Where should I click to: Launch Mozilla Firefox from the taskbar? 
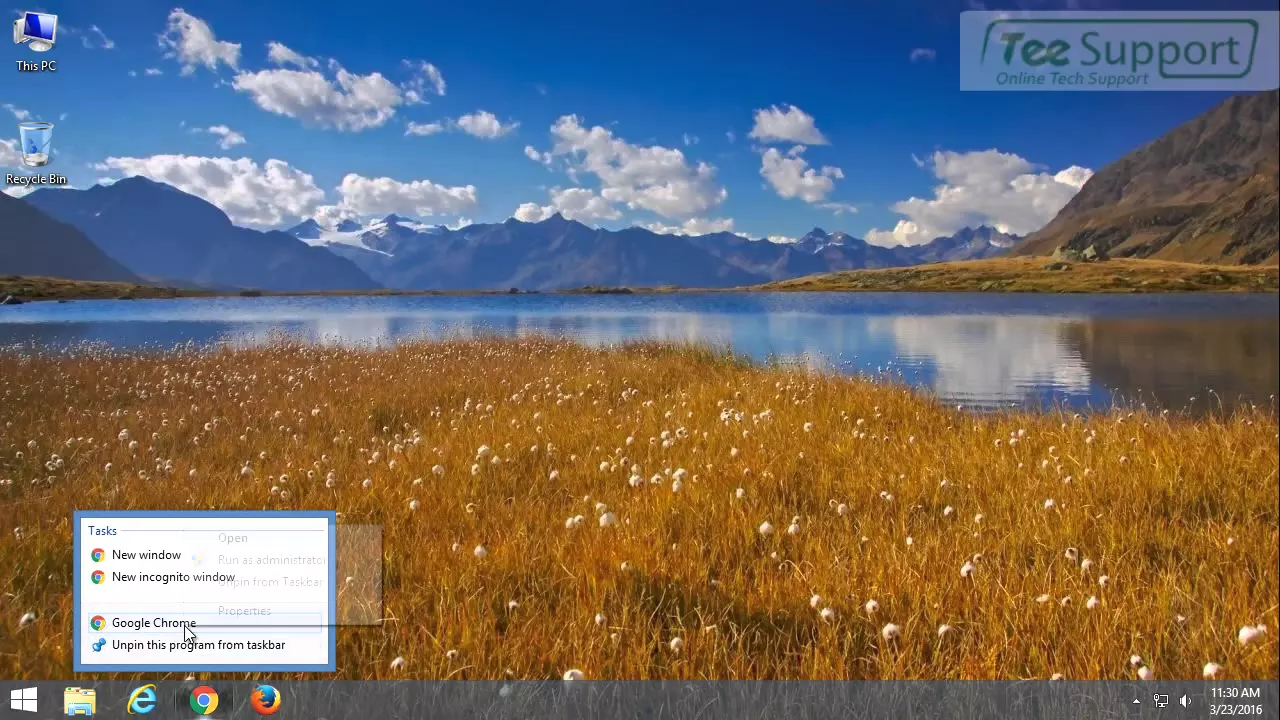coord(266,700)
